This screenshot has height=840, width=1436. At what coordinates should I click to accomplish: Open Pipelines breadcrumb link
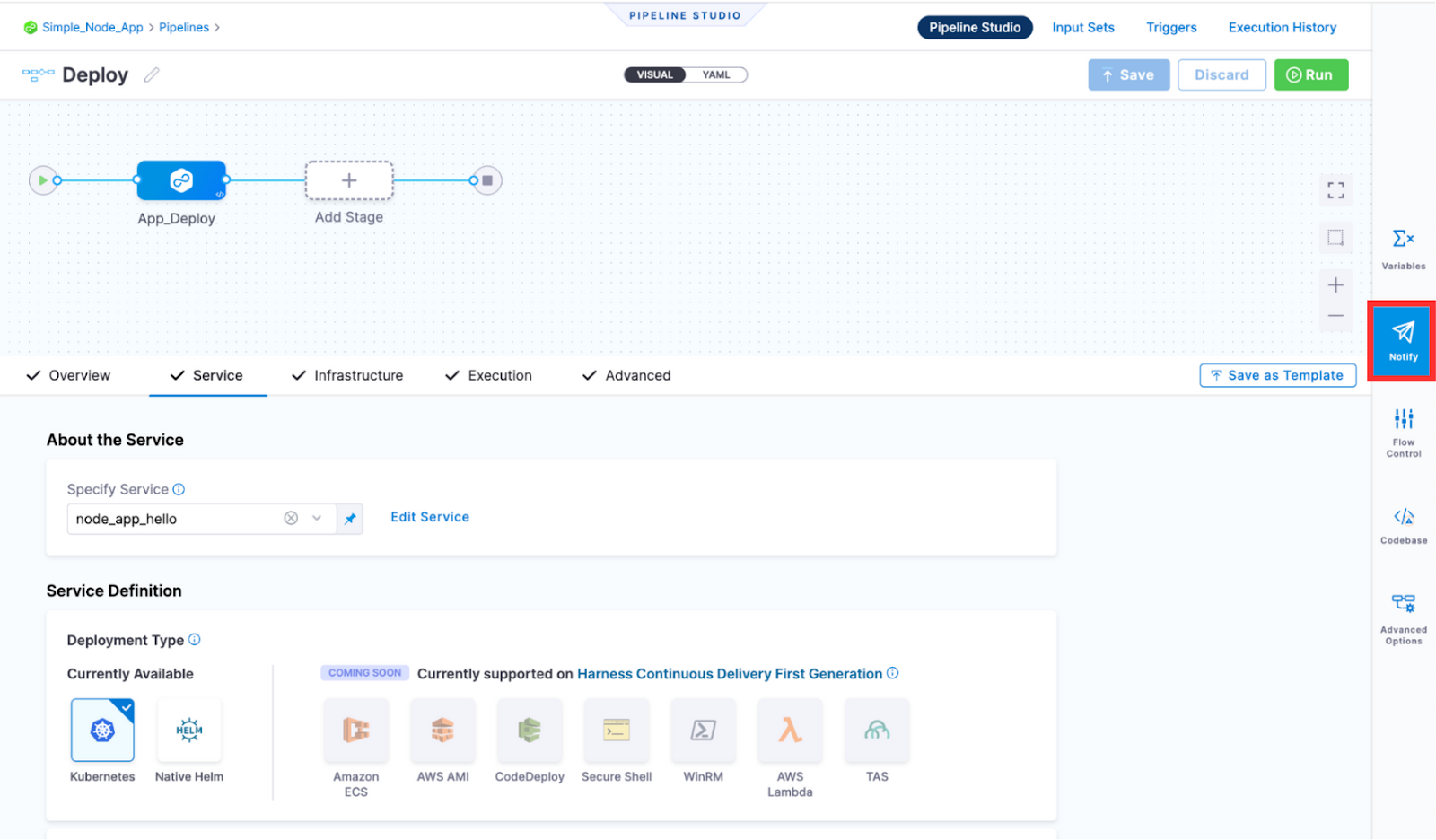tap(184, 28)
